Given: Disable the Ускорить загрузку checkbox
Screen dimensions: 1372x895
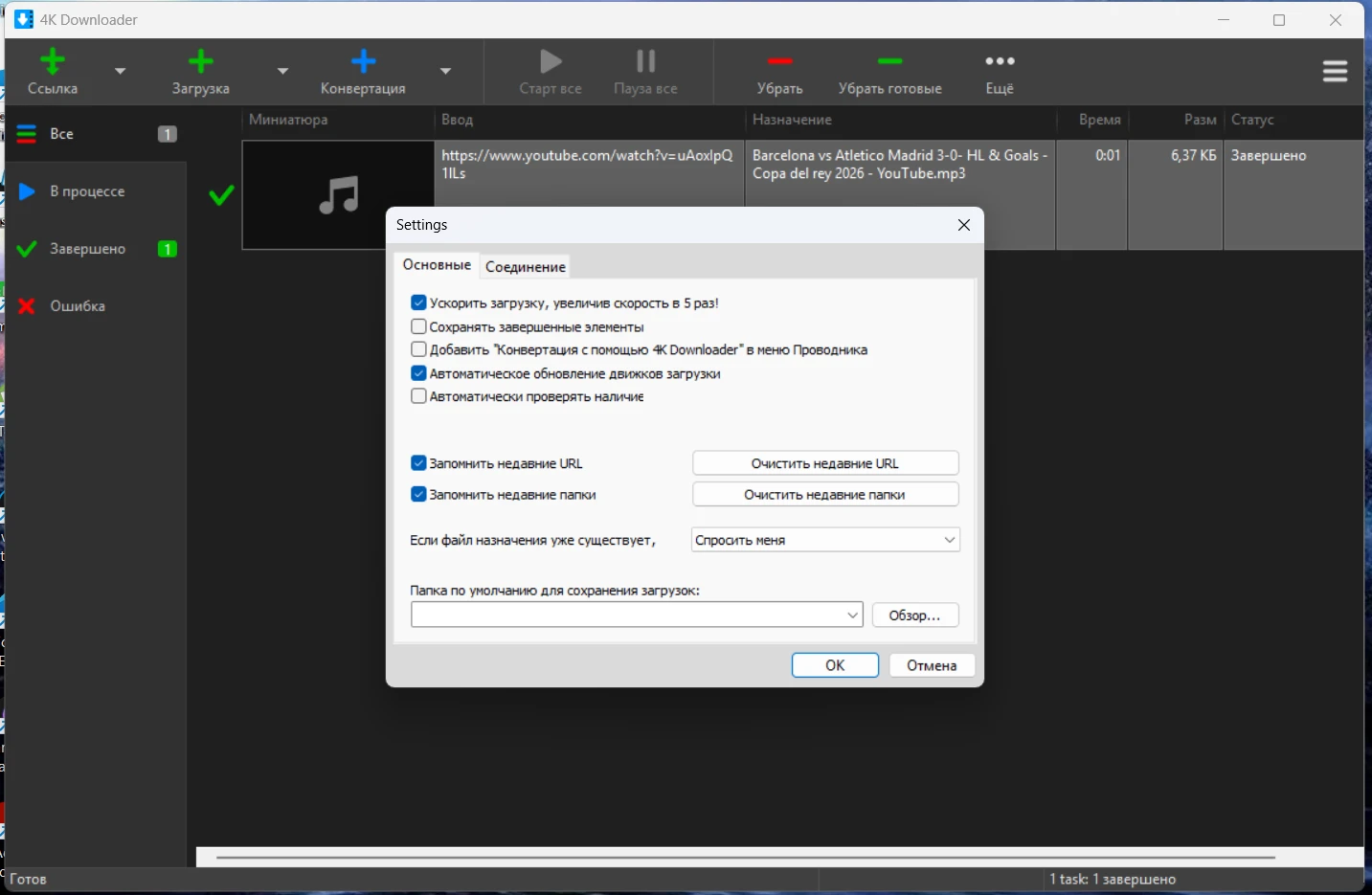Looking at the screenshot, I should [x=418, y=303].
